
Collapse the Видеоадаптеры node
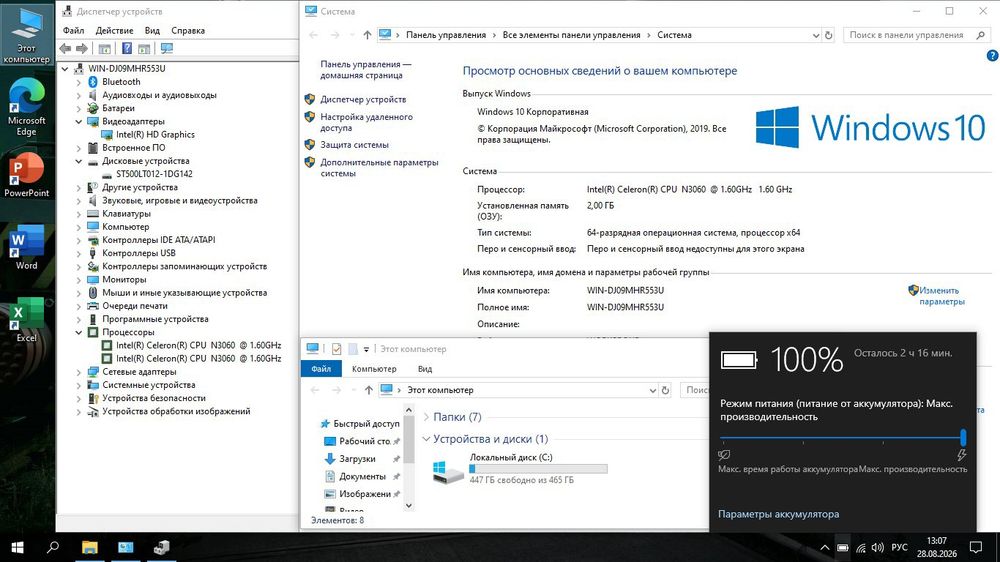(x=78, y=121)
